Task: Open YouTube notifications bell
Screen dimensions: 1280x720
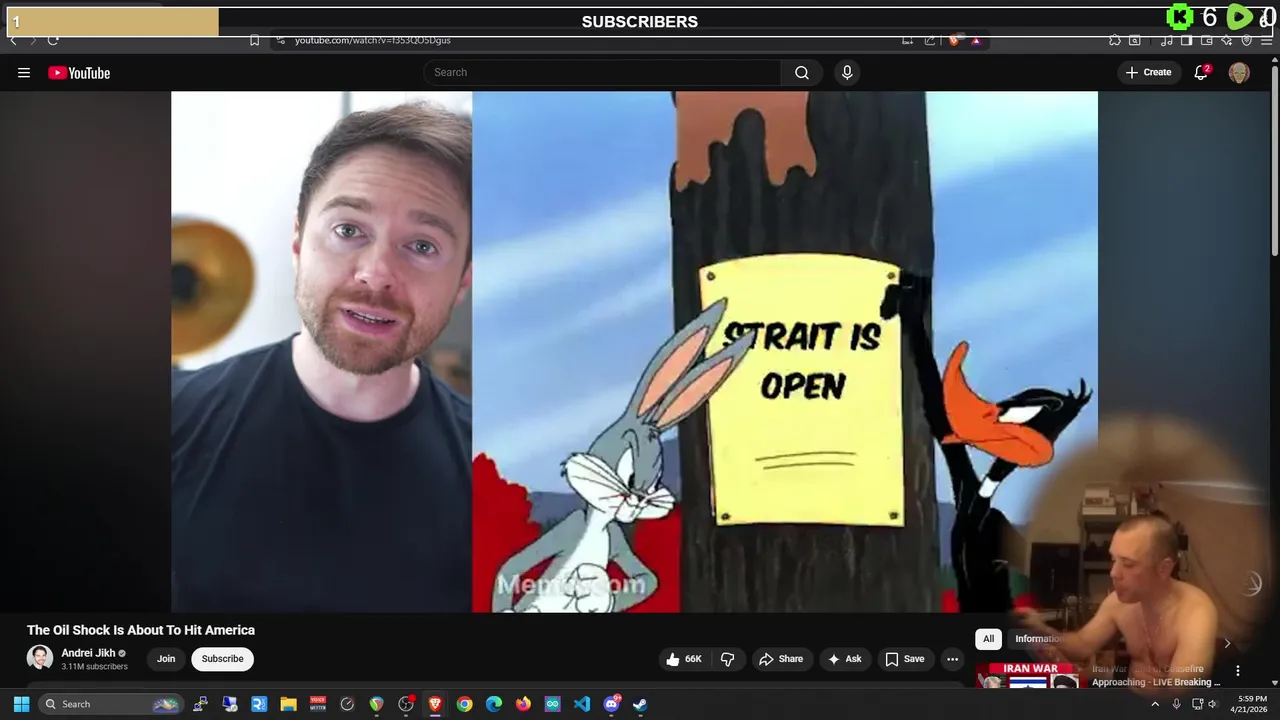Action: (1201, 72)
